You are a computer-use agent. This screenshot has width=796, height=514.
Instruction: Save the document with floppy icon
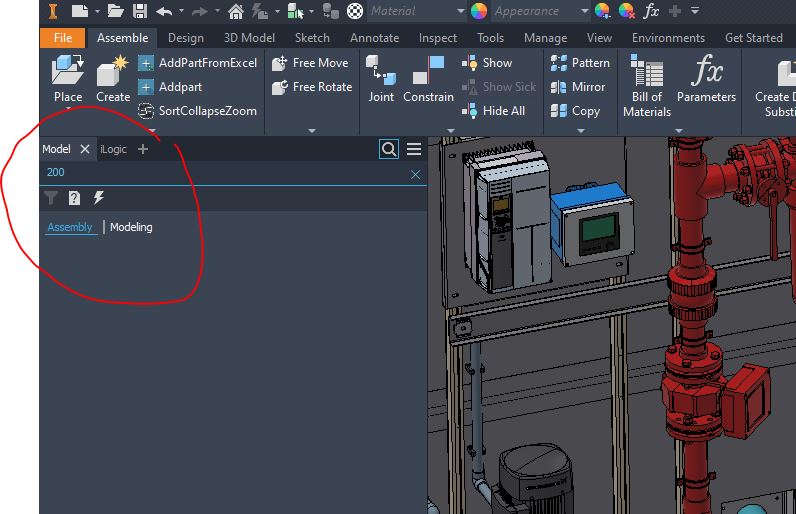[x=140, y=11]
